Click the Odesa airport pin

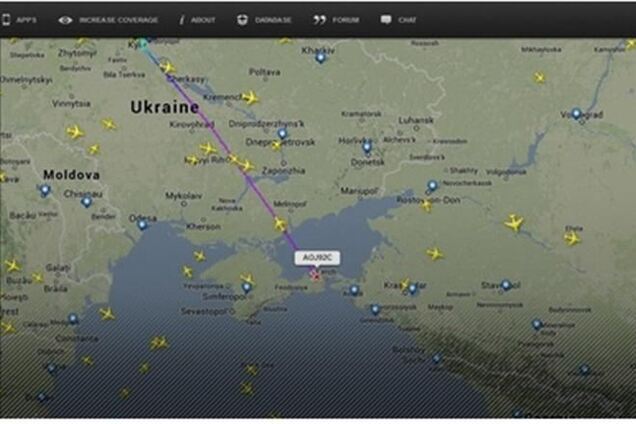[x=142, y=225]
